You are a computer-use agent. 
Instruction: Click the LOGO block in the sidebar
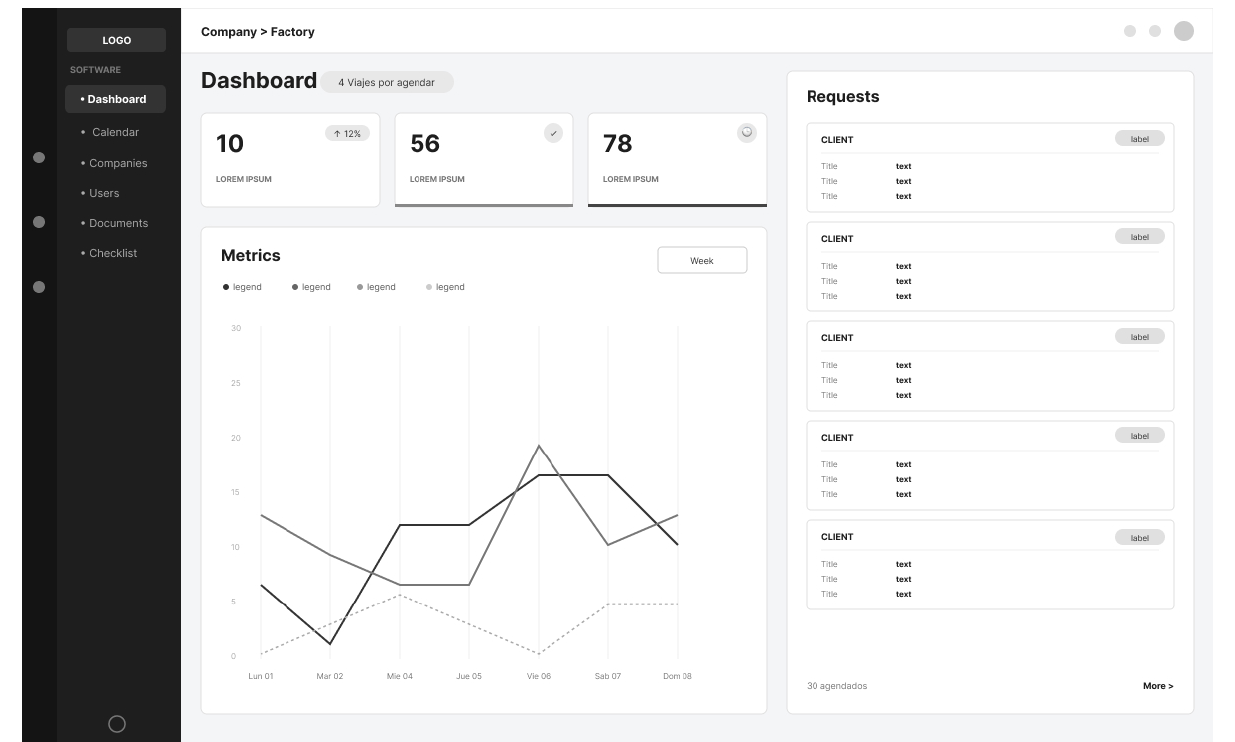click(116, 40)
